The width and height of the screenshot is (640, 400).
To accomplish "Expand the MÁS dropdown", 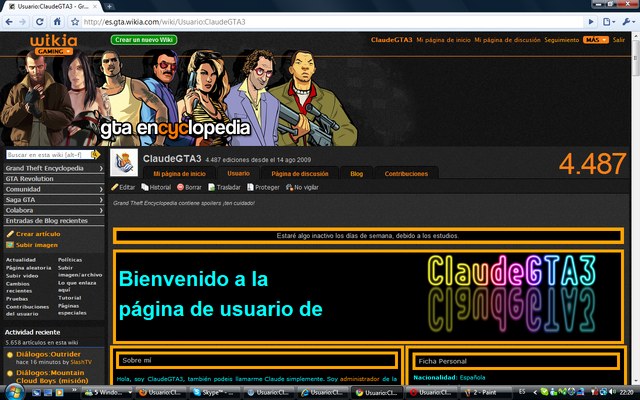I will [596, 40].
